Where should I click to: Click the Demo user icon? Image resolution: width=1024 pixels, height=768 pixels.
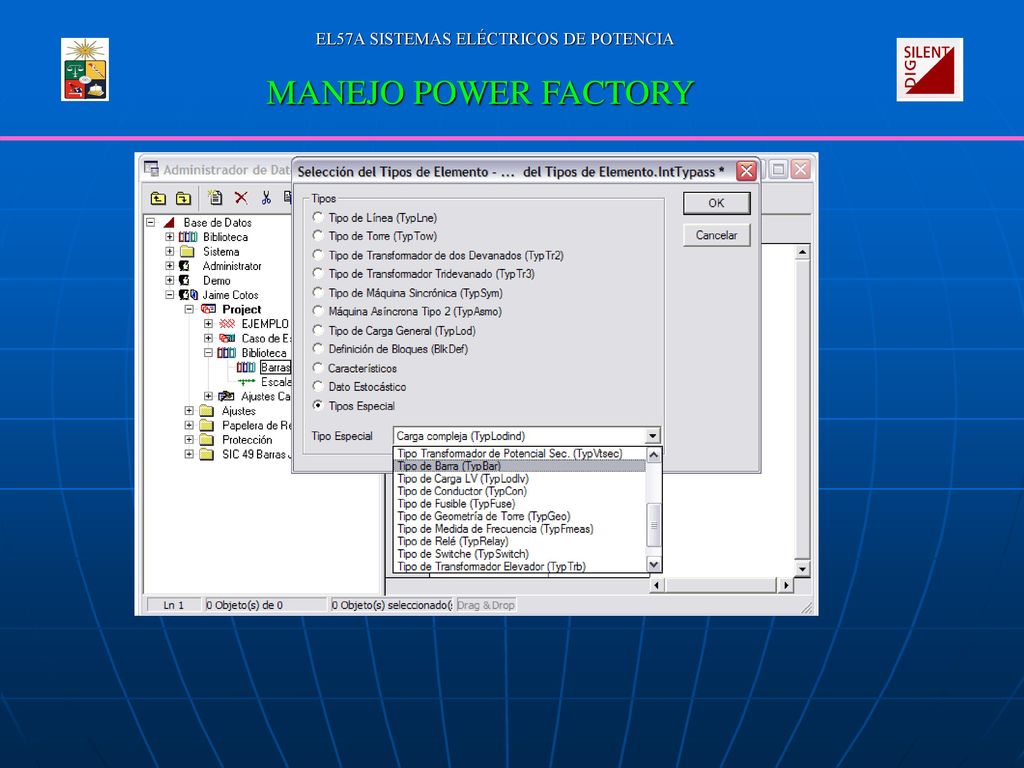pyautogui.click(x=185, y=280)
